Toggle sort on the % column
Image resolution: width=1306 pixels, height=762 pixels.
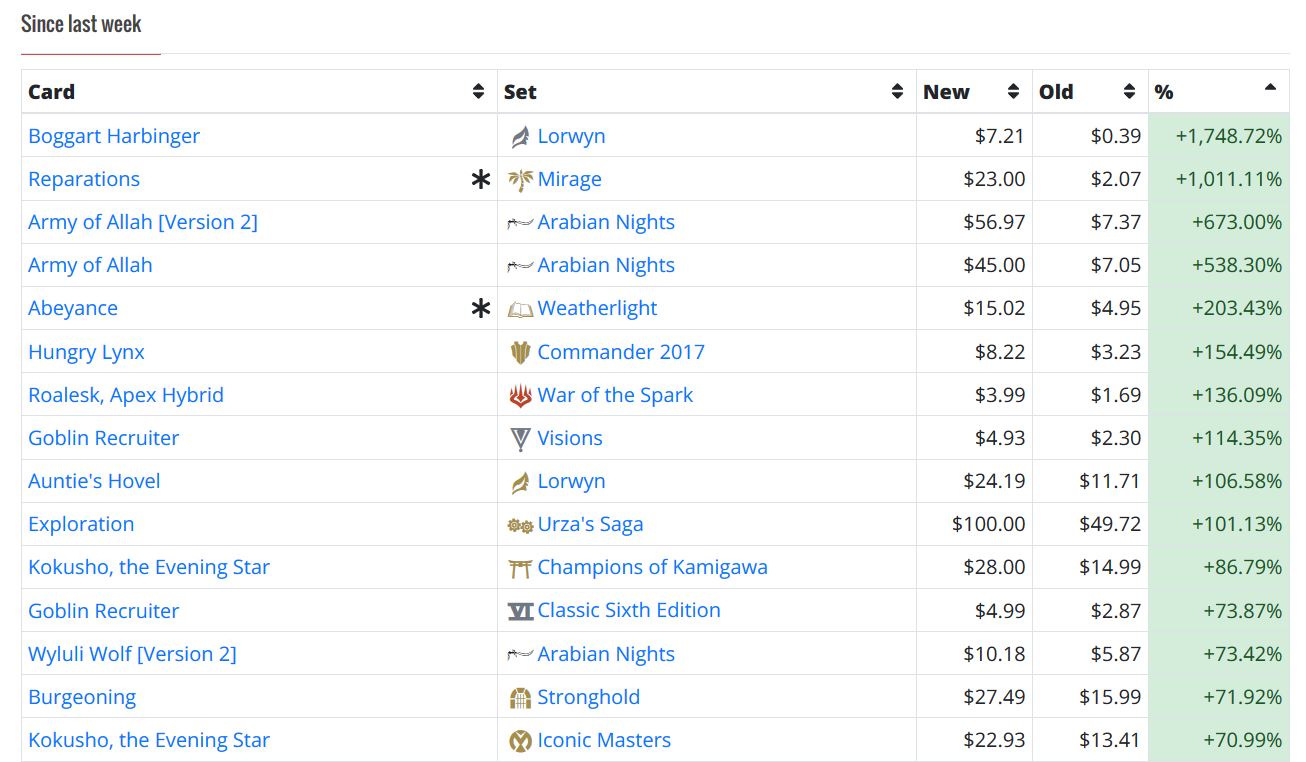pos(1270,90)
